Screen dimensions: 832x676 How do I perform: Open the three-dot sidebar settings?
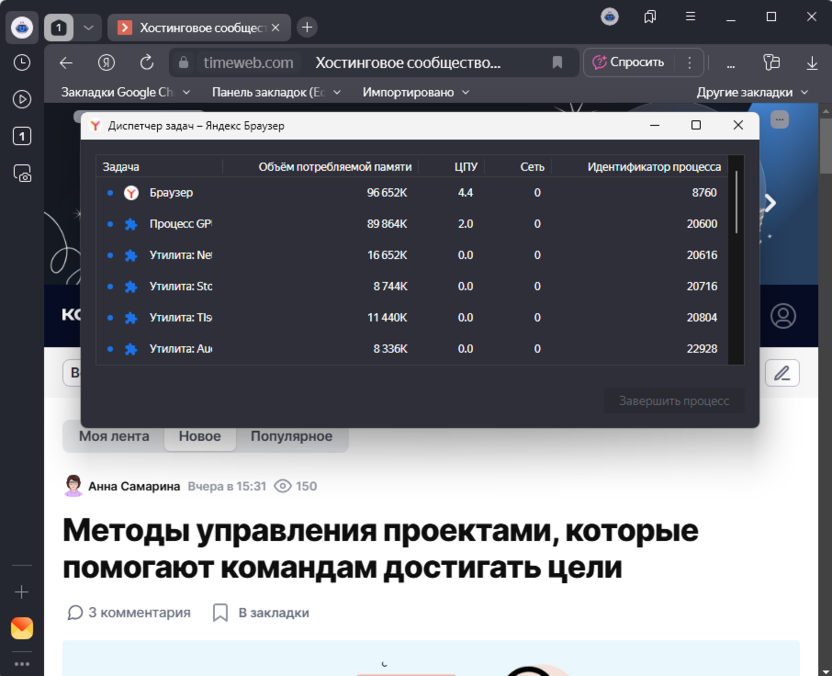pos(22,664)
